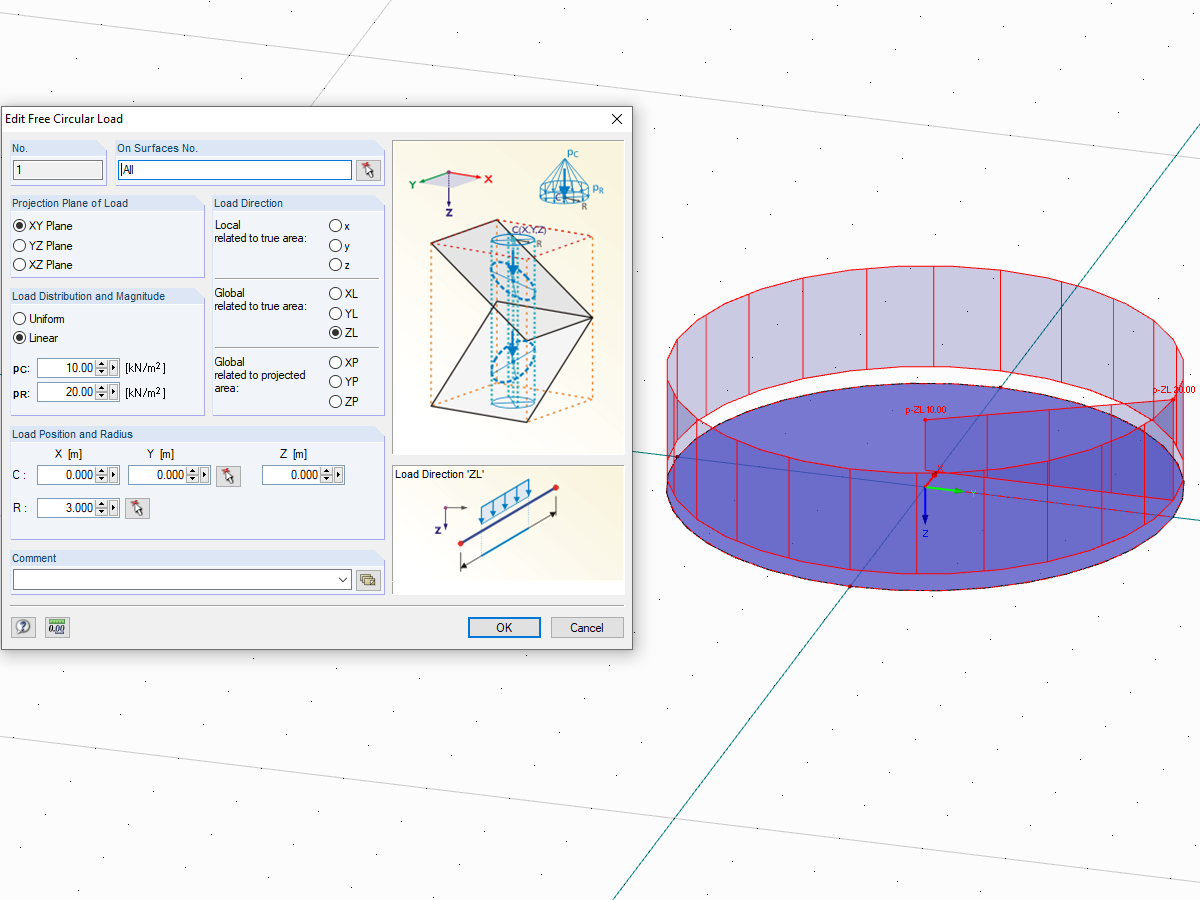
Task: Click the C X coordinate spinner arrows
Action: pyautogui.click(x=101, y=475)
